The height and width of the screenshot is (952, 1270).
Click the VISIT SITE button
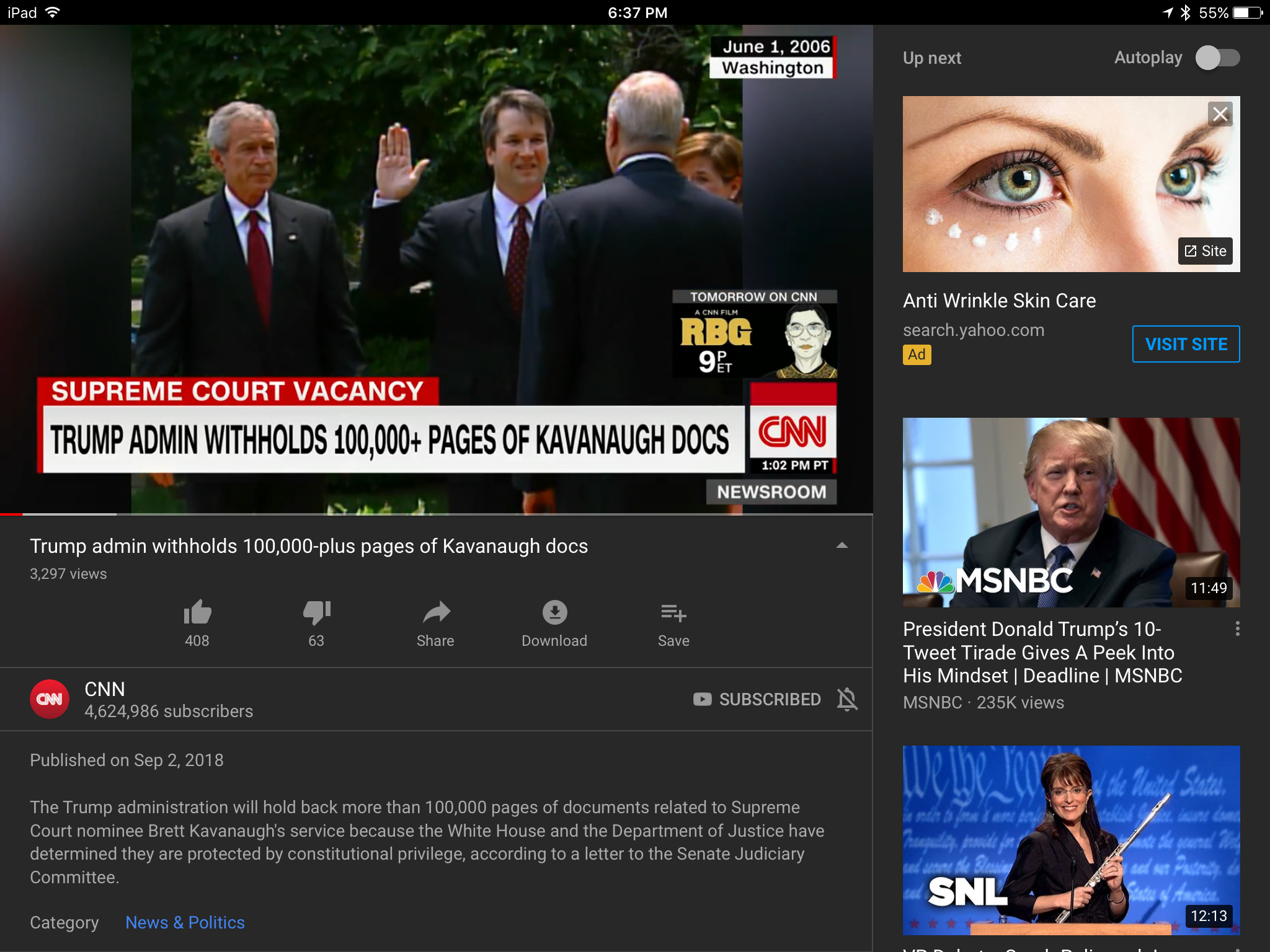coord(1186,344)
